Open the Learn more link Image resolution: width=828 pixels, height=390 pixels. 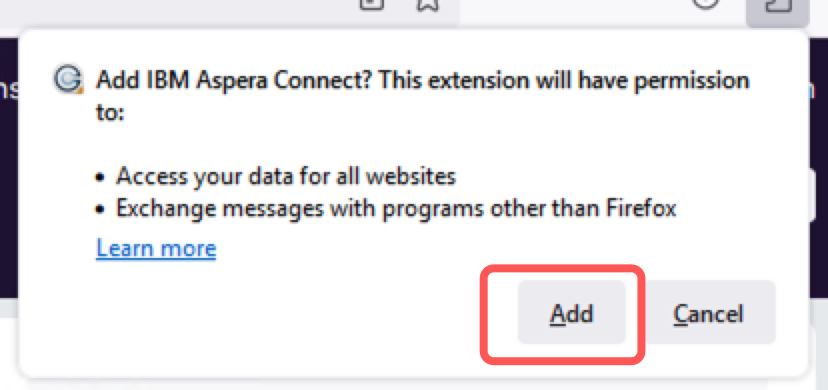(x=156, y=248)
